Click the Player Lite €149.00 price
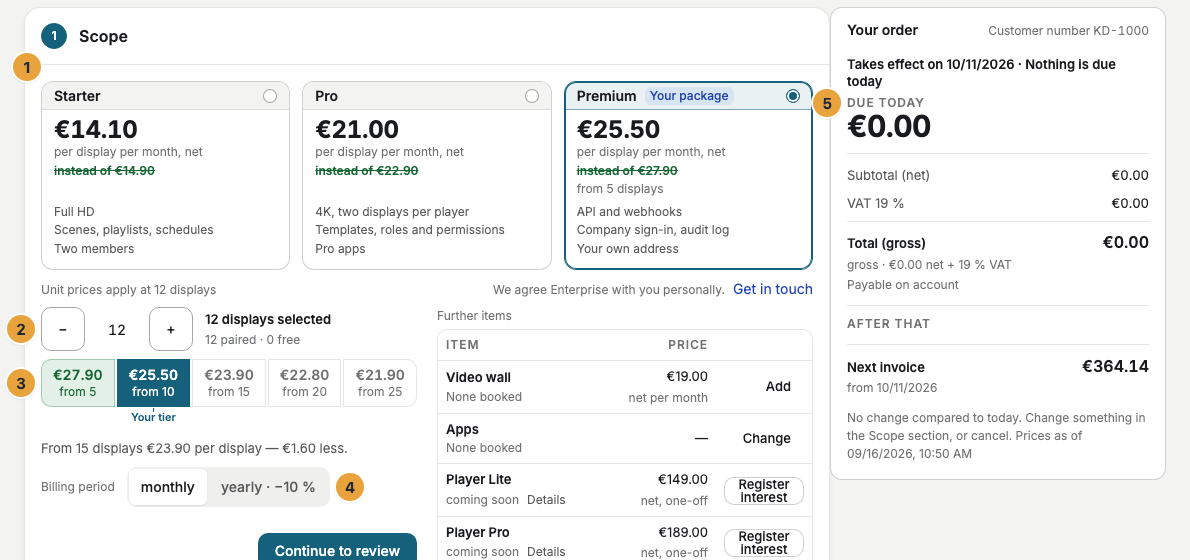Screen dimensions: 1190x560 point(683,480)
